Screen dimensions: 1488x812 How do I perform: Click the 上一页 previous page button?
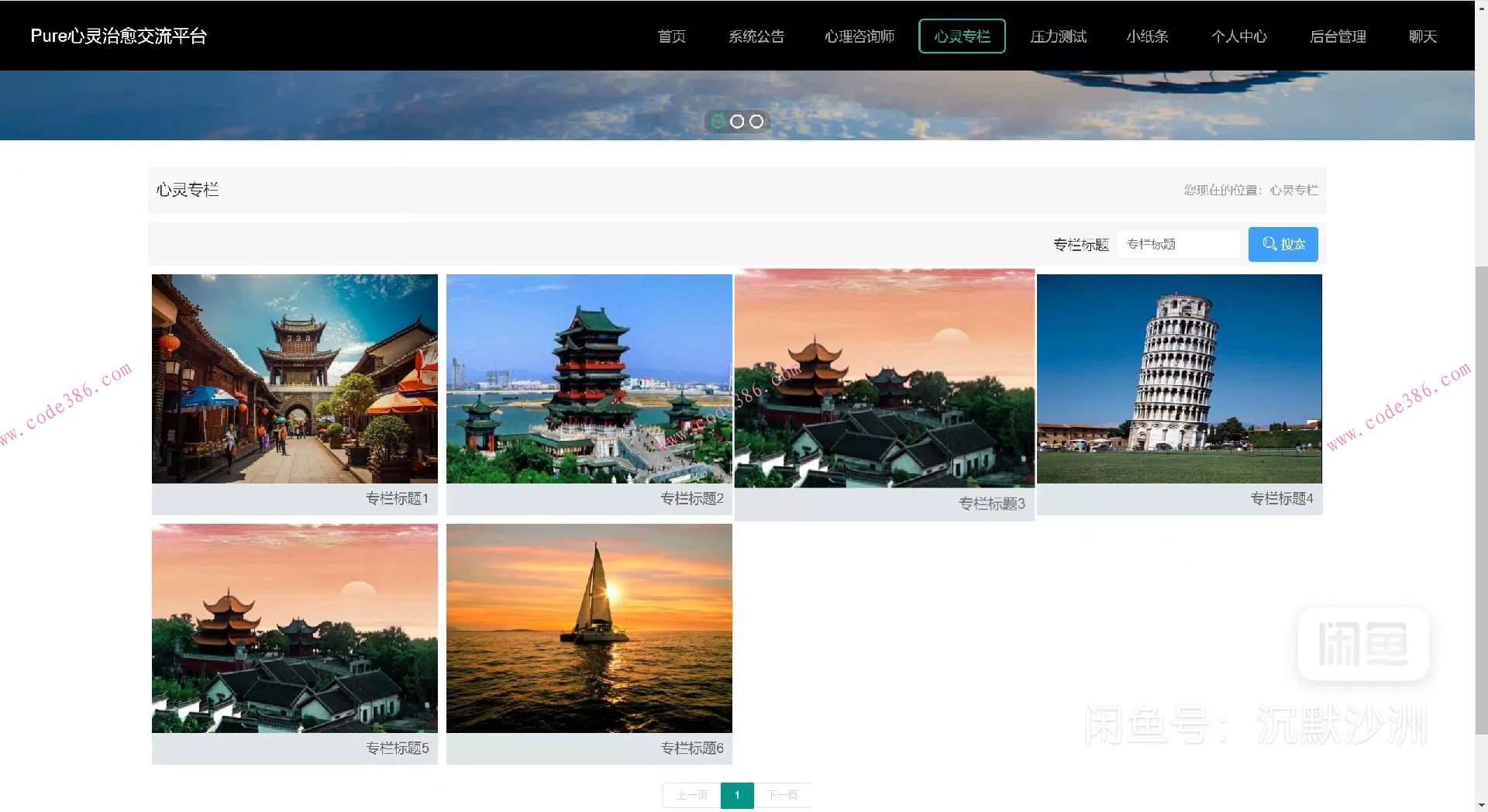tap(691, 795)
